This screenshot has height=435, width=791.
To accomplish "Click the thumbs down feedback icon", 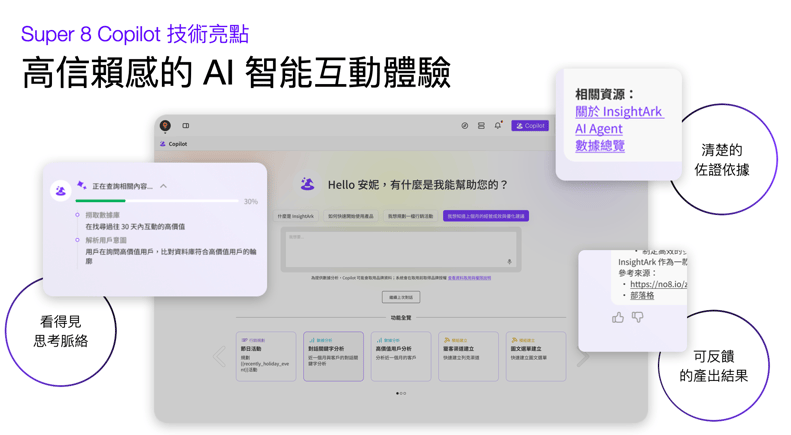I will [x=638, y=317].
